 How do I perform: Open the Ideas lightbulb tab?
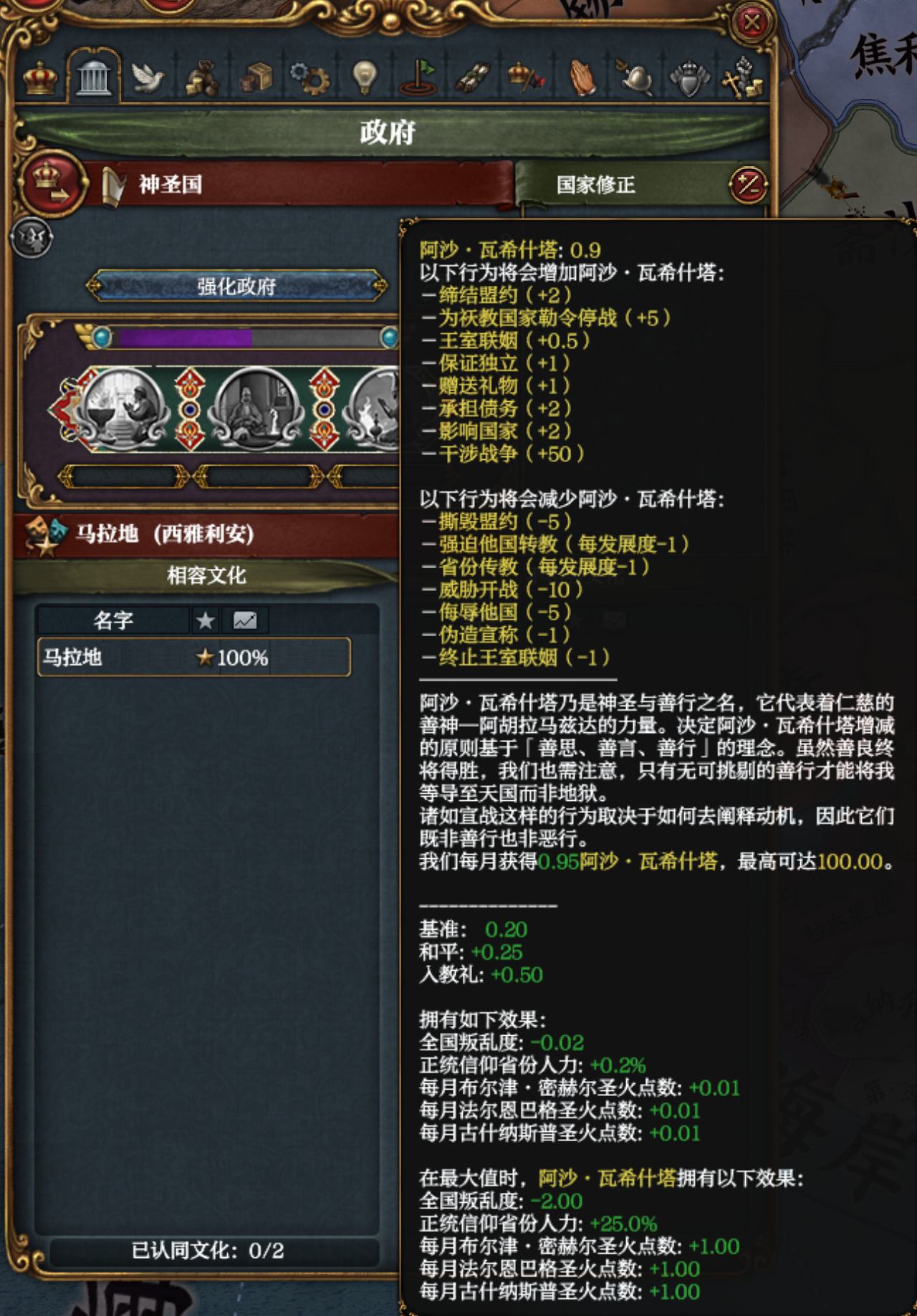point(365,77)
